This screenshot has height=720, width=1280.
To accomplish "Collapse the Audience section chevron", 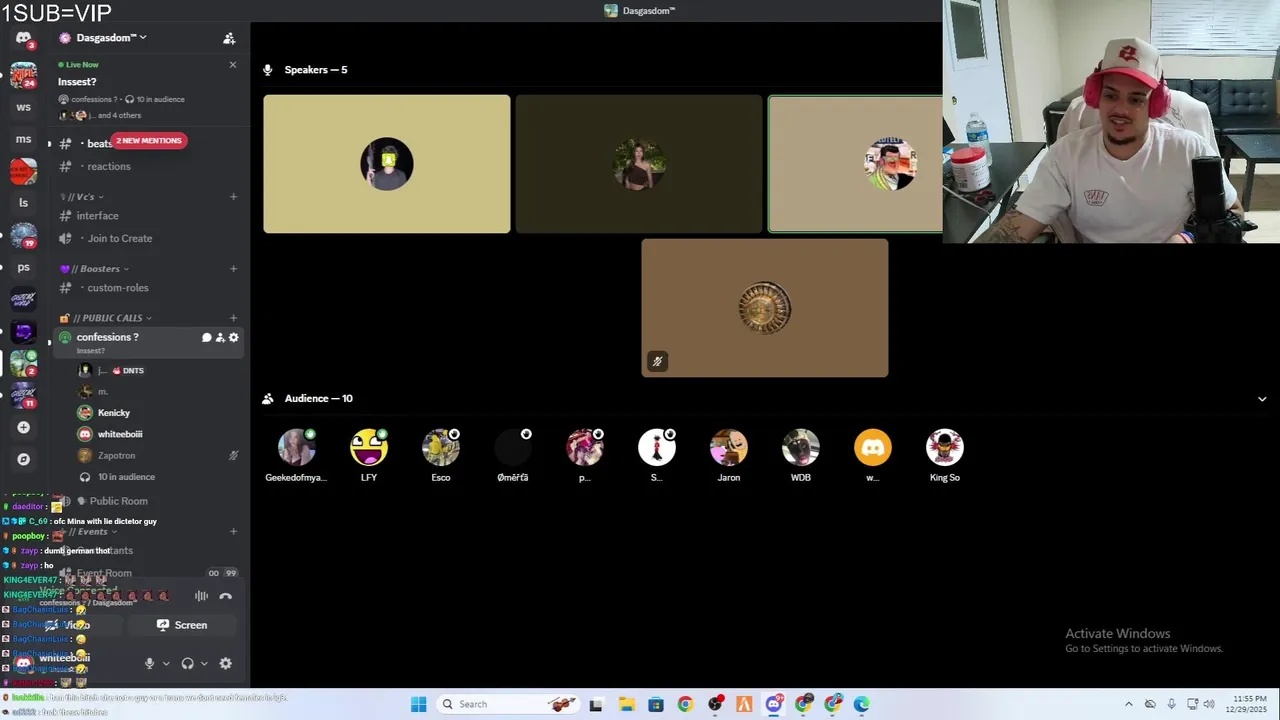I will click(1262, 399).
